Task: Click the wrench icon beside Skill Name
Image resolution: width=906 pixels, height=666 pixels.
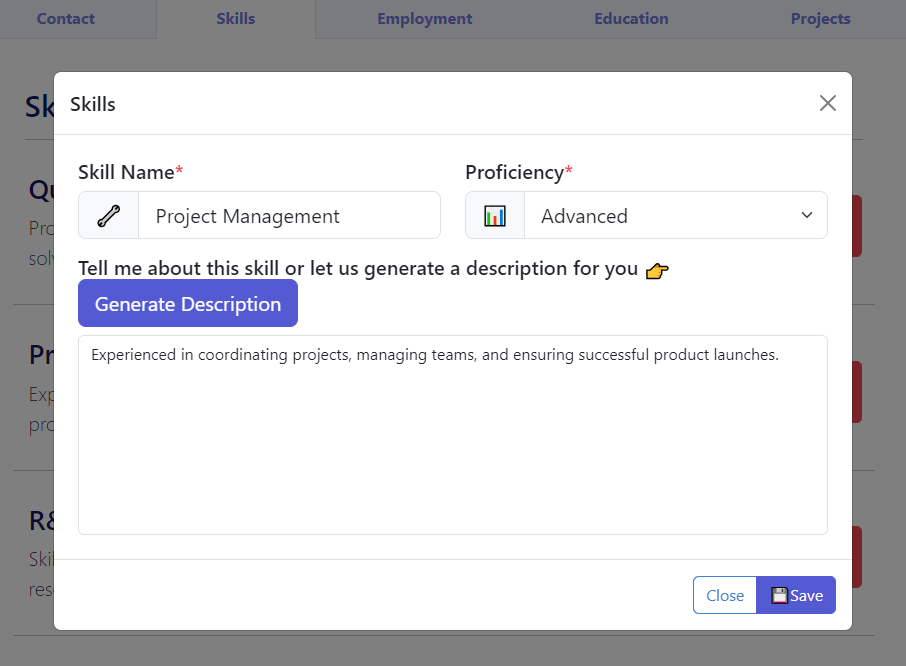Action: pyautogui.click(x=108, y=215)
